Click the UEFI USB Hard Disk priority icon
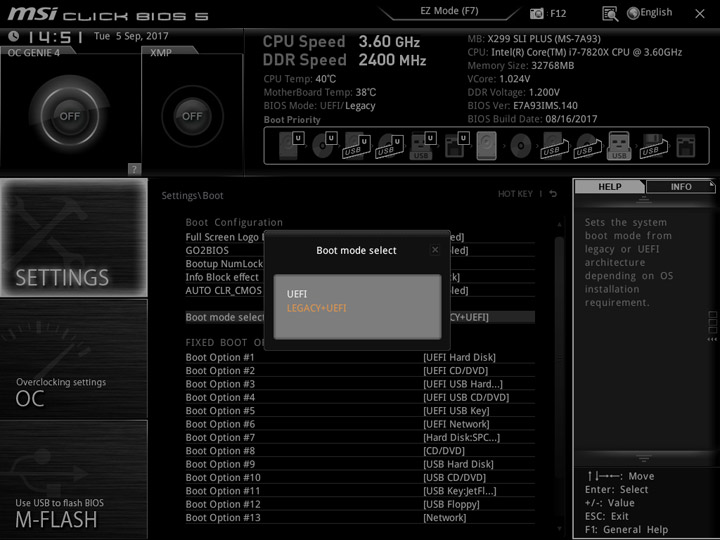 click(357, 146)
